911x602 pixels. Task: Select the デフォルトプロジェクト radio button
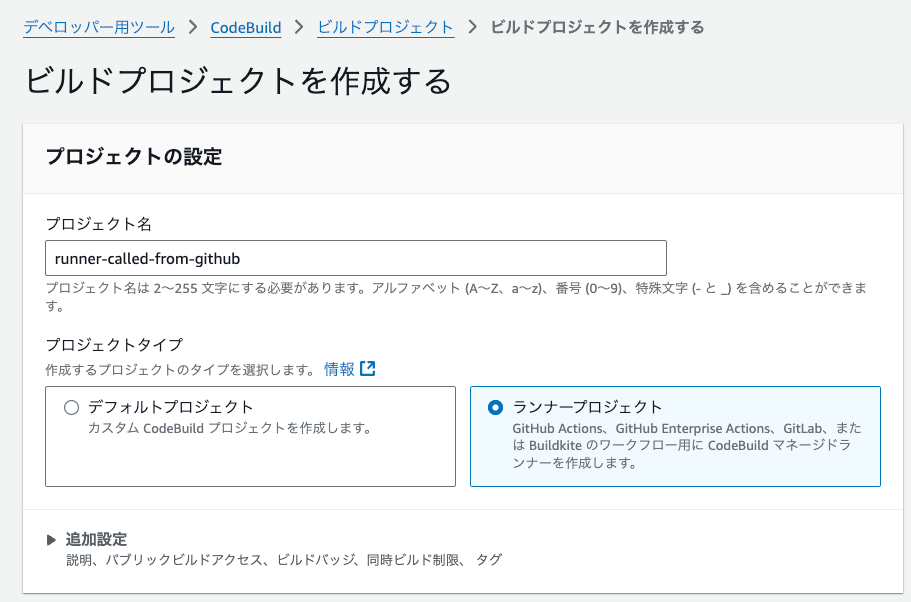(x=71, y=407)
